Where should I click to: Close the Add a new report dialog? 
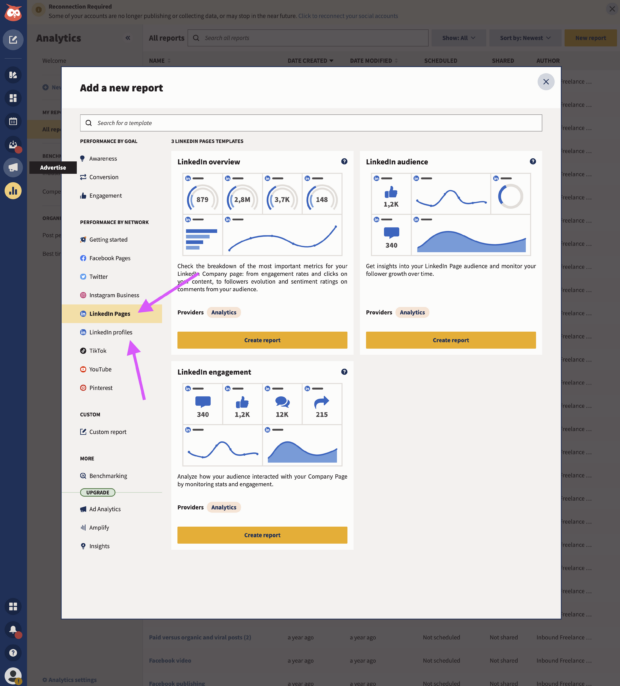546,82
